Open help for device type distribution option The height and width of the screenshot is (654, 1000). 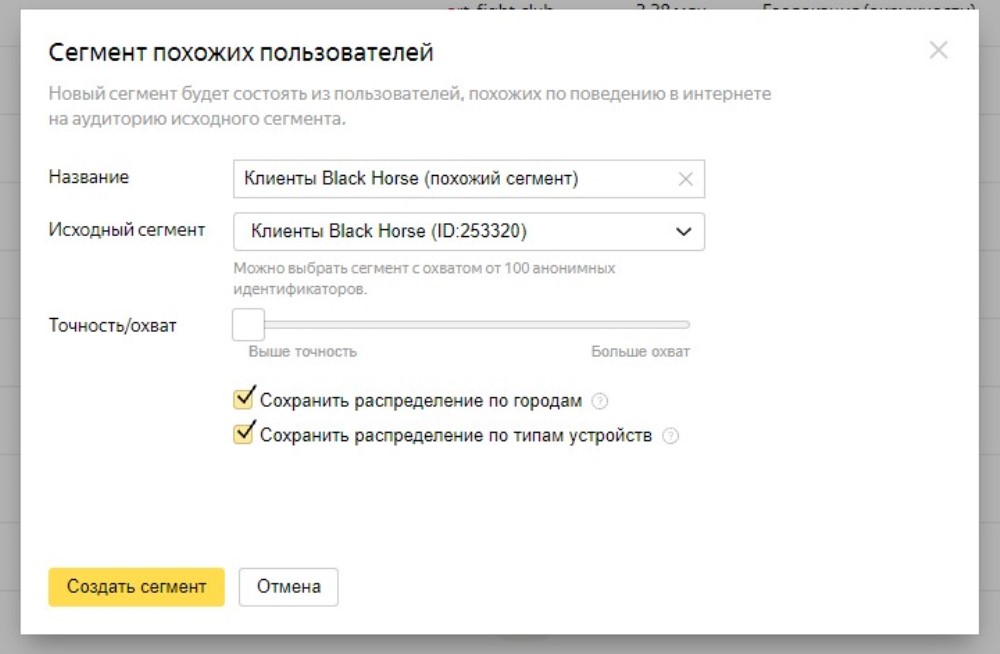coord(670,437)
